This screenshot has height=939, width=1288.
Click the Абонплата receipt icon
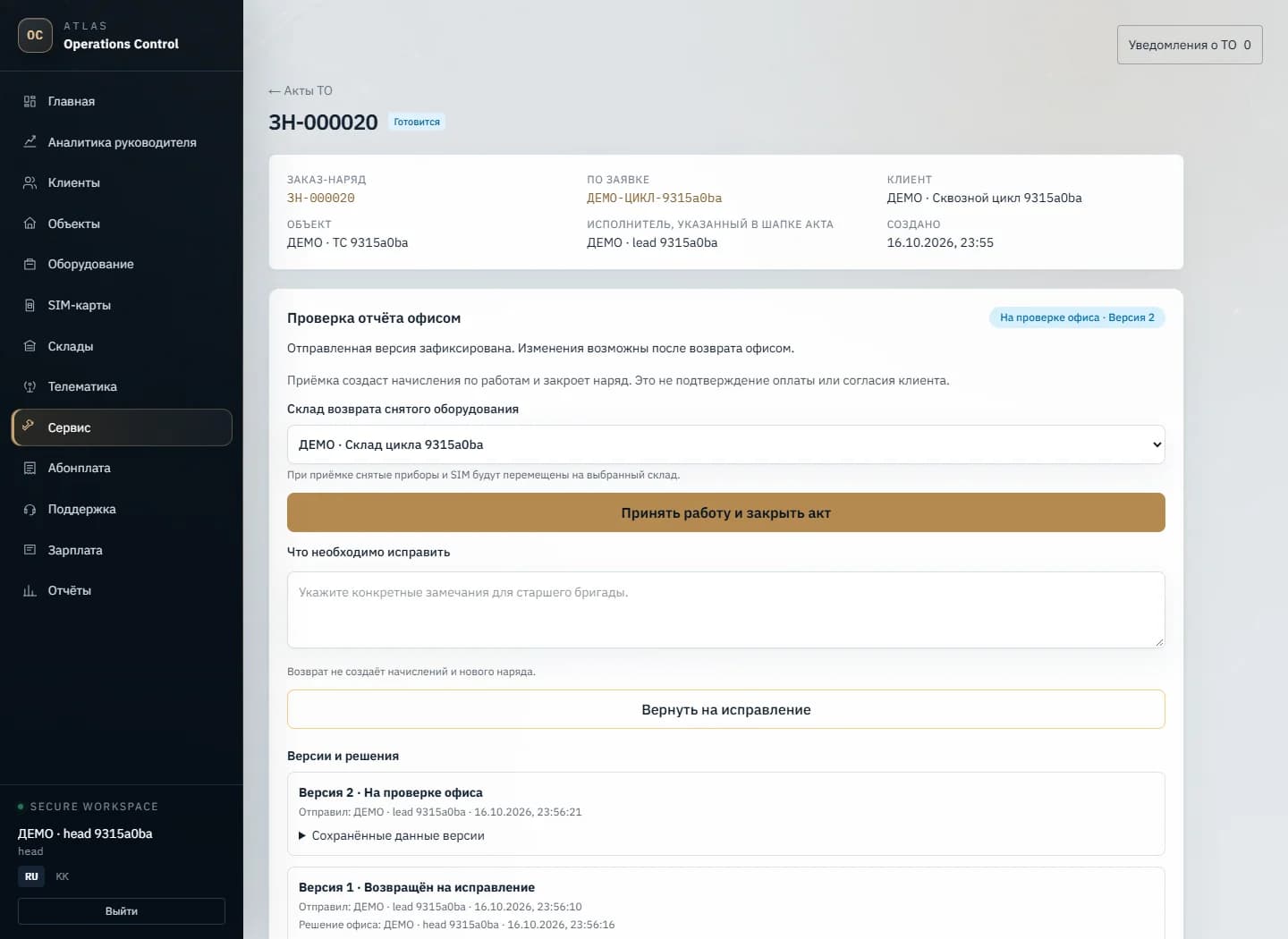coord(30,468)
